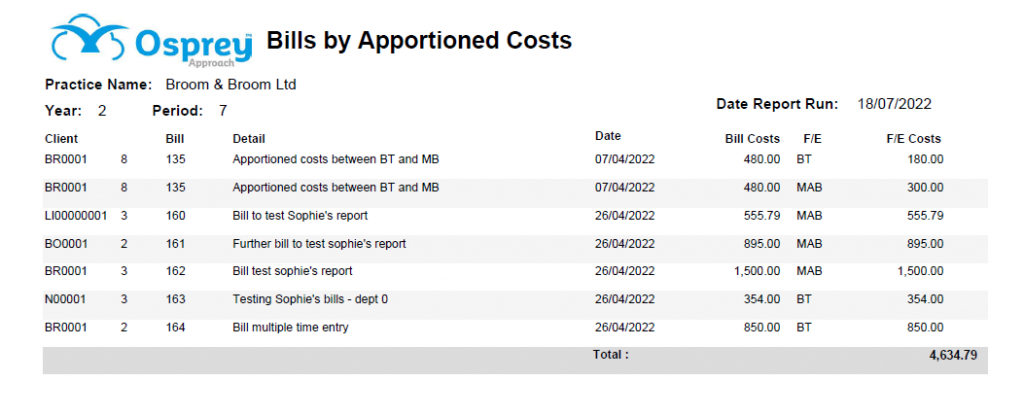Click the report run date 18/07/2022
The height and width of the screenshot is (415, 1024).
coord(895,104)
